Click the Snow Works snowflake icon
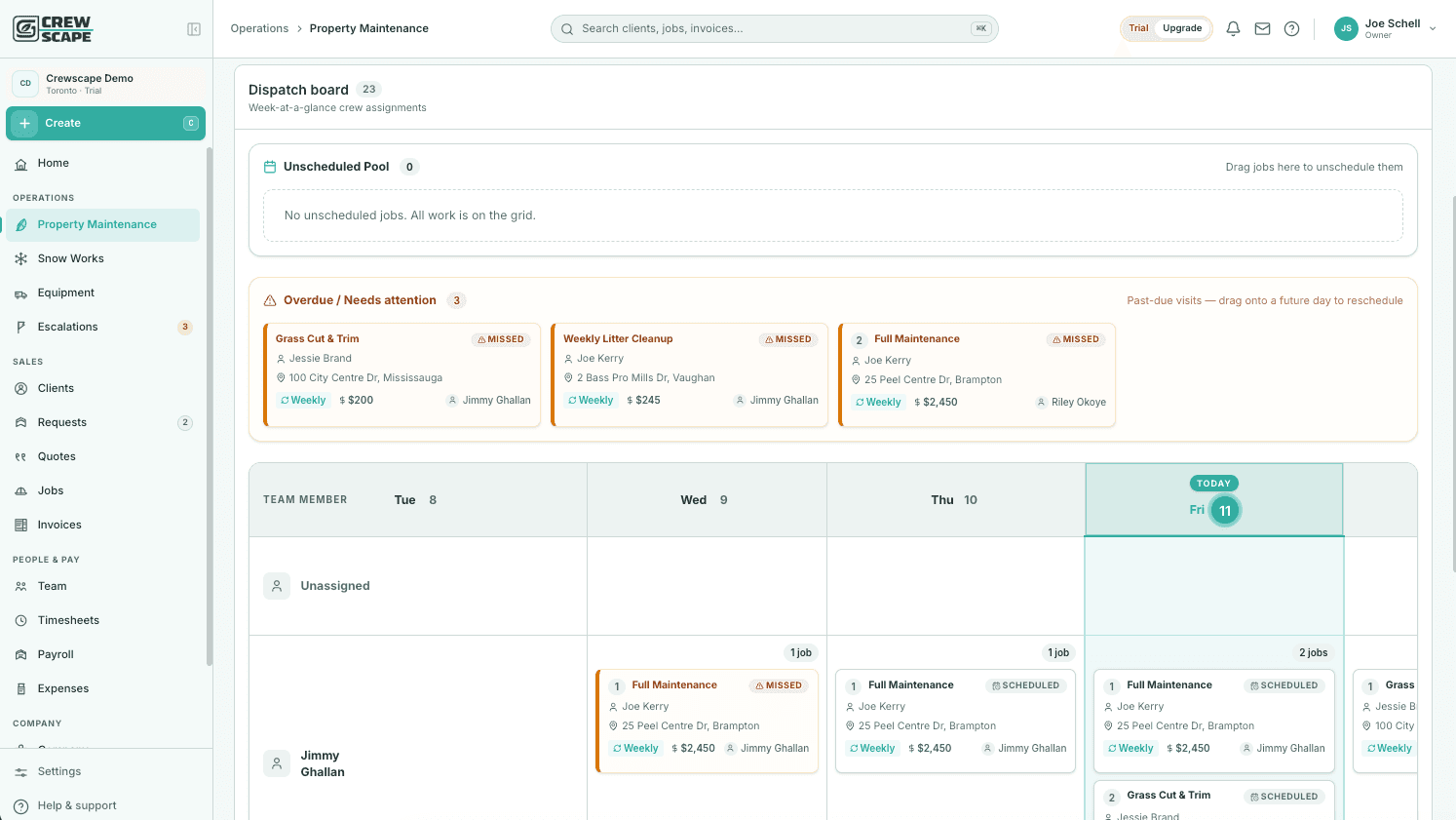The image size is (1456, 820). (x=21, y=259)
